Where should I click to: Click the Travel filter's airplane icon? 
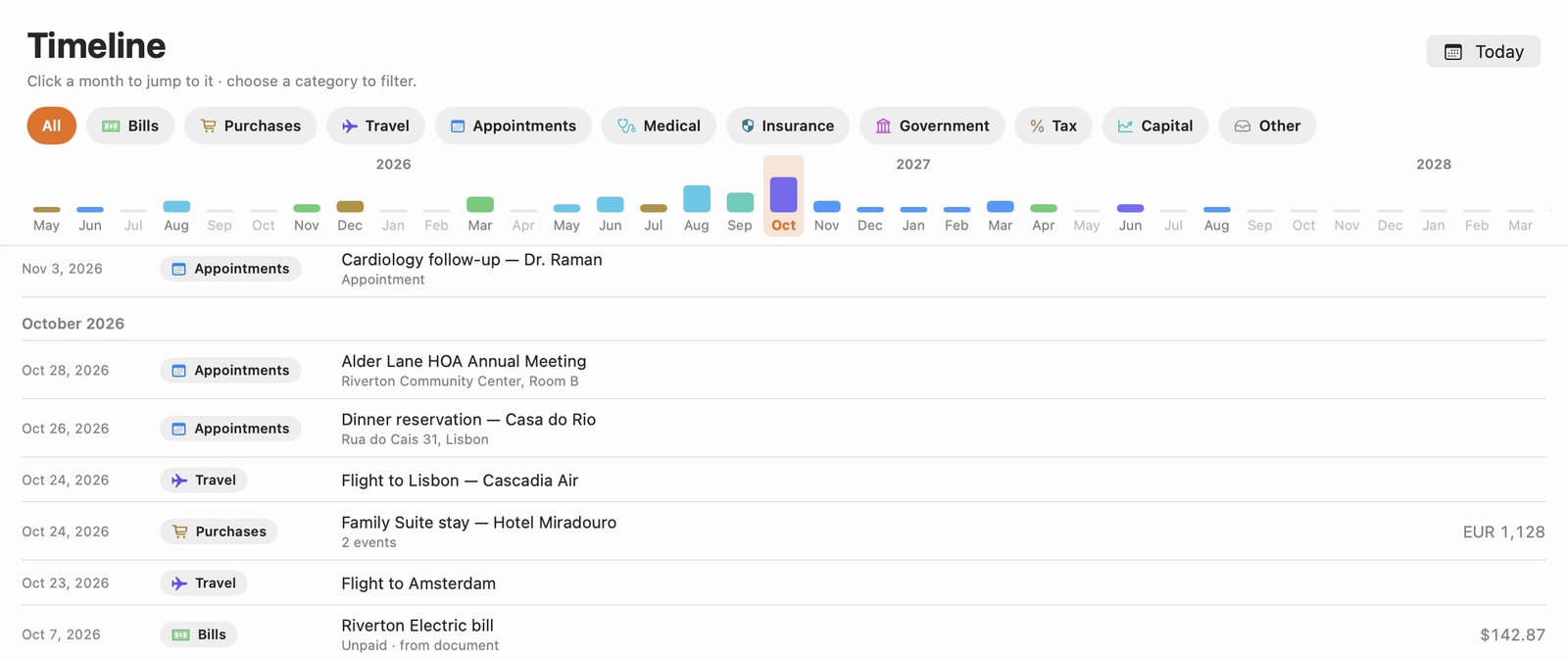coord(349,127)
